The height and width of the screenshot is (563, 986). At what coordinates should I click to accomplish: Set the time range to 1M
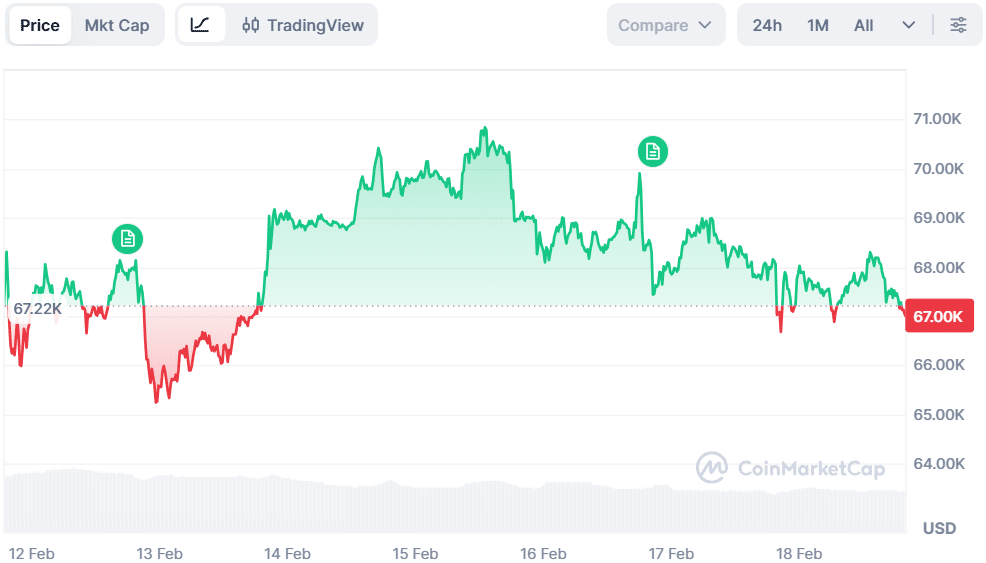point(818,25)
